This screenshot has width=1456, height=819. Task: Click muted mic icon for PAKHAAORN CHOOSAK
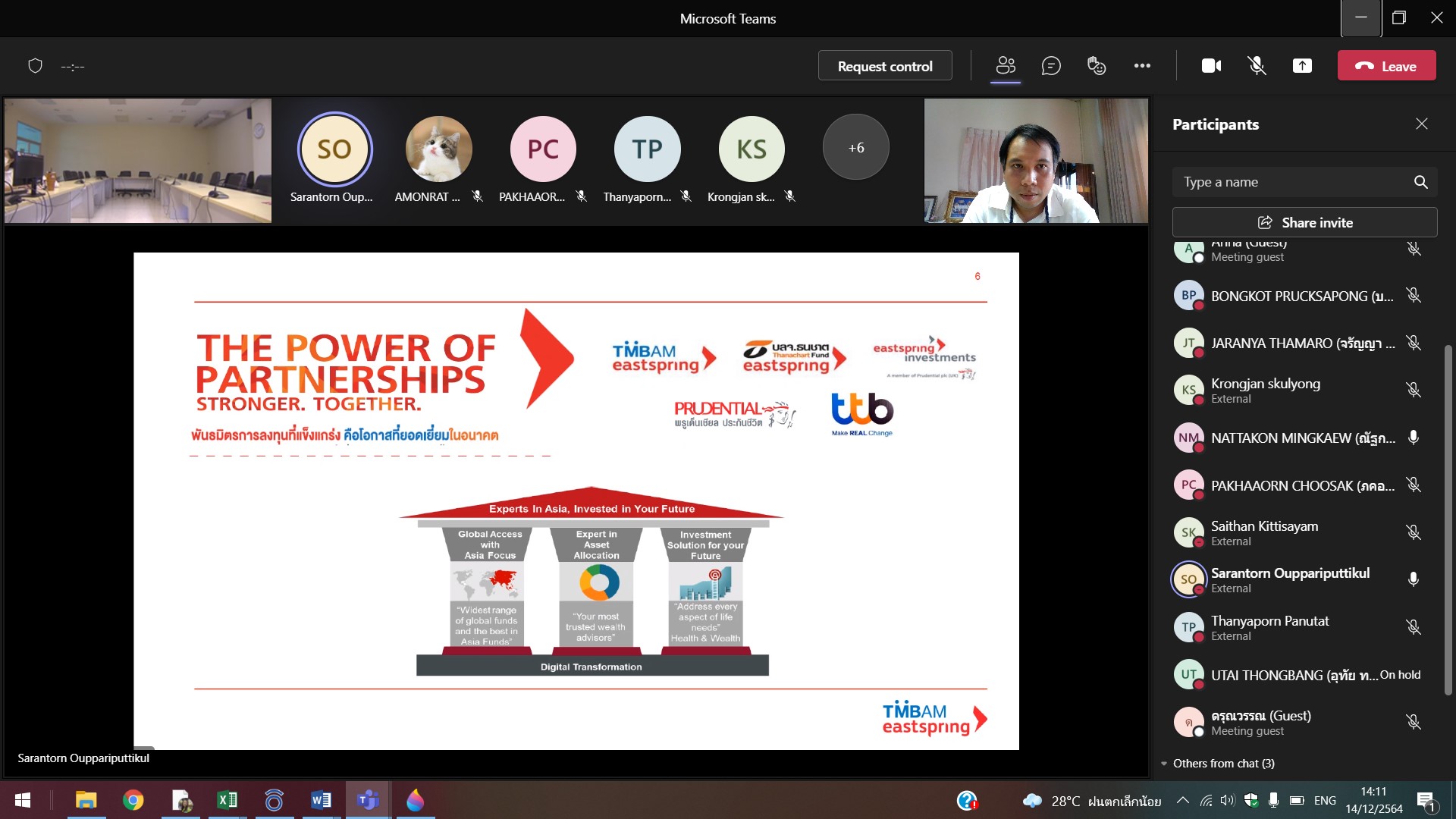pos(1414,485)
